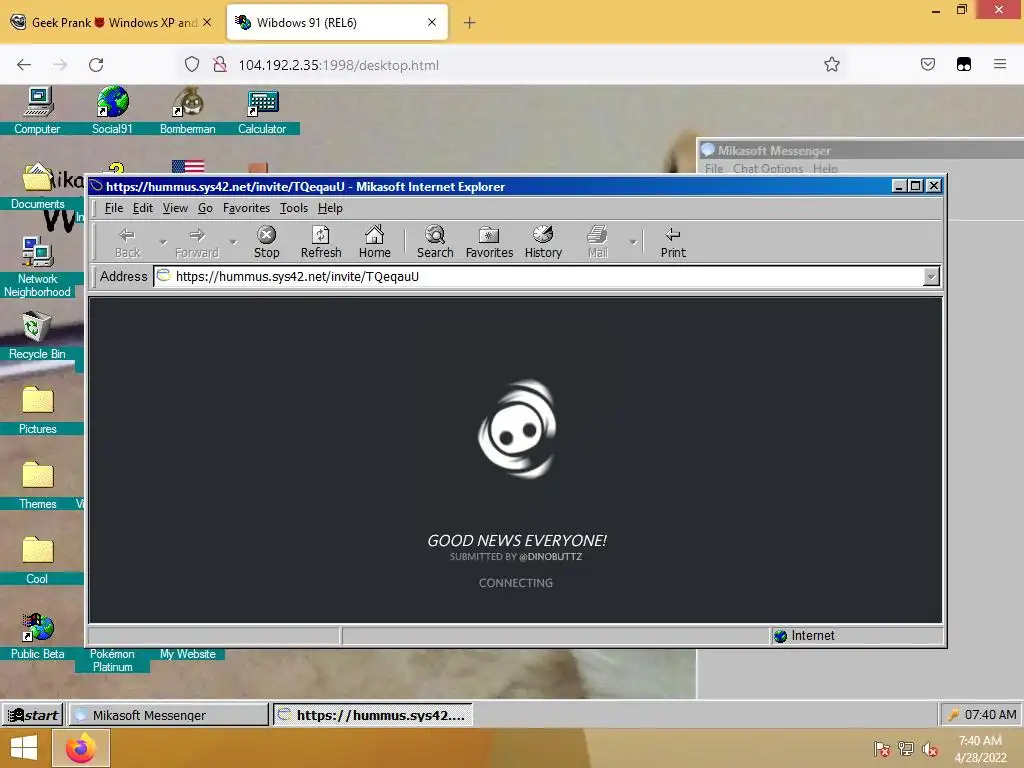Click the Firefox tracking protection shield icon
Viewport: 1024px width, 768px height.
(x=192, y=65)
